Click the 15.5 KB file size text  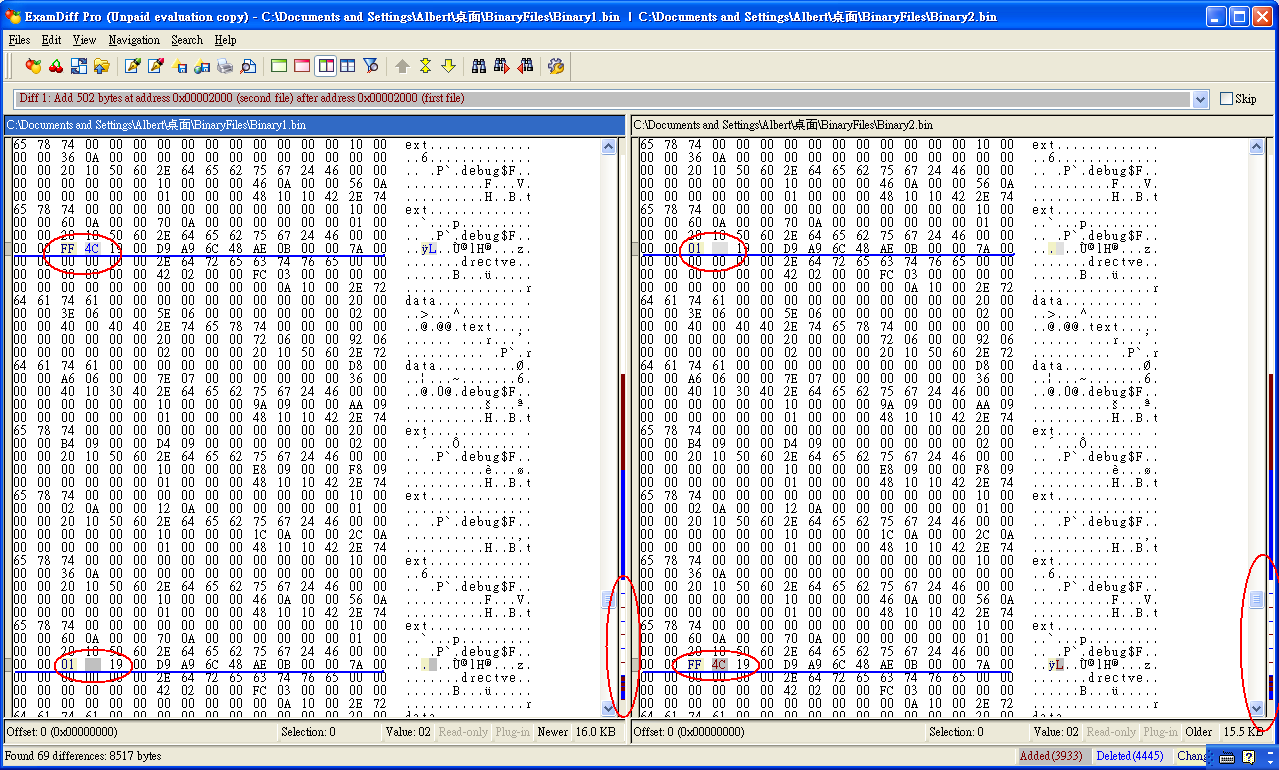(1243, 732)
